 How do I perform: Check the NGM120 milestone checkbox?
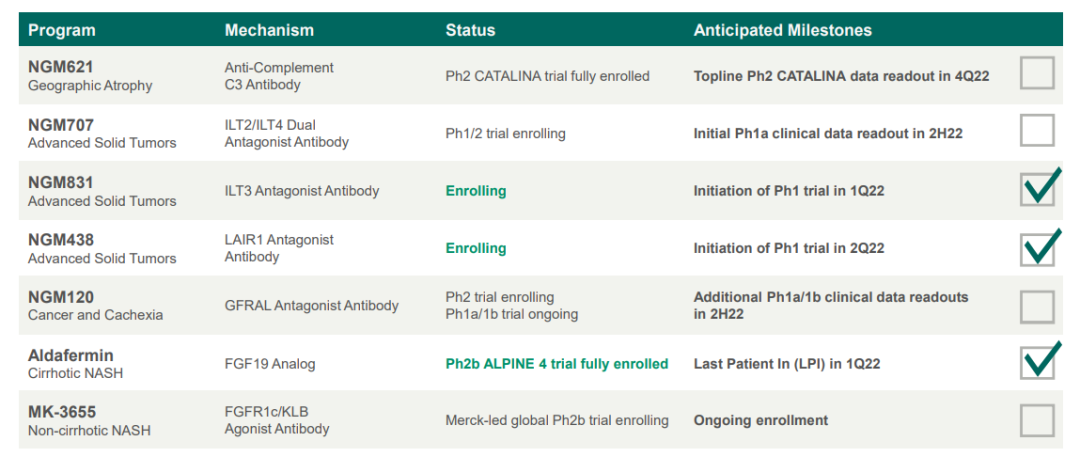1037,306
